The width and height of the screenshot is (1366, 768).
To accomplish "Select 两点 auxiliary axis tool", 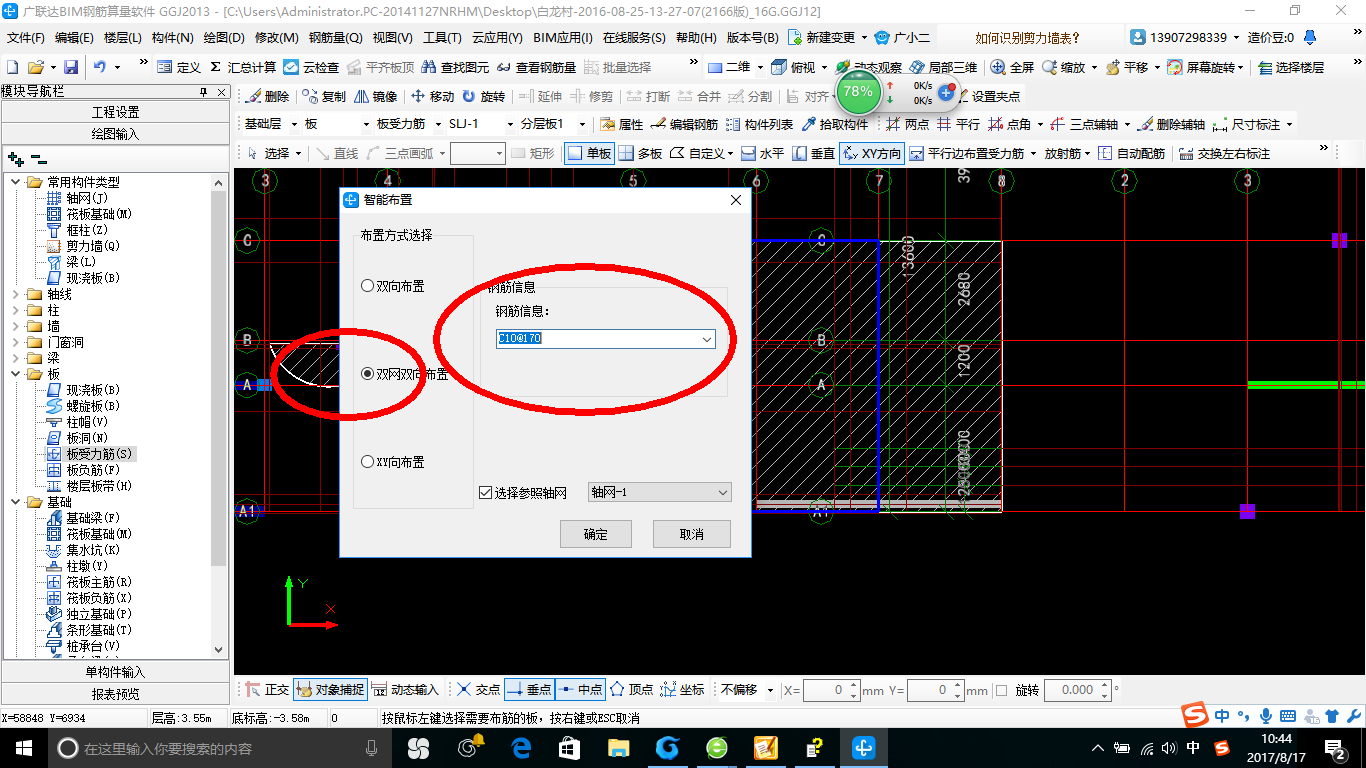I will tap(907, 125).
